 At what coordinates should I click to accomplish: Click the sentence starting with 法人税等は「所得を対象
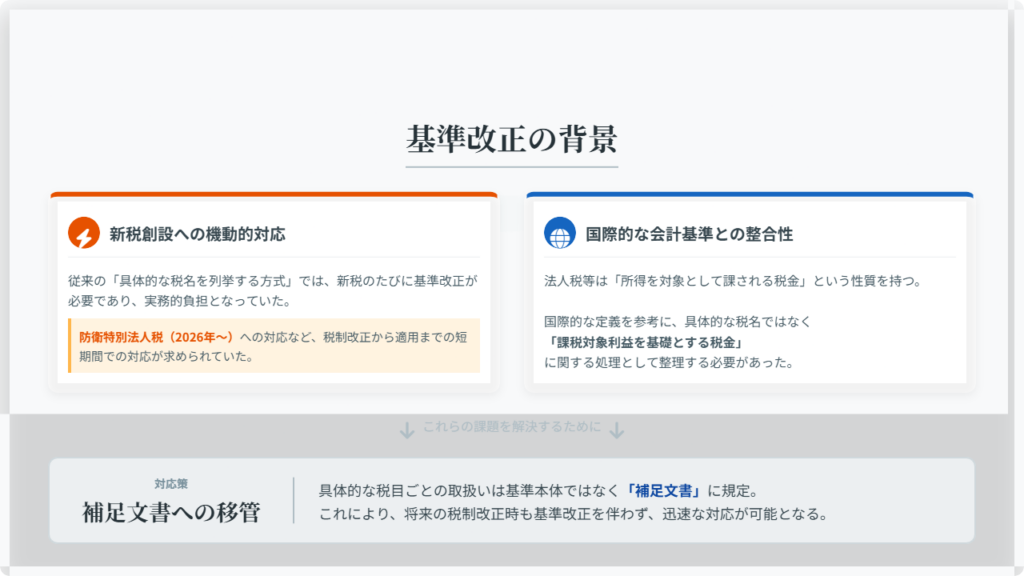731,281
